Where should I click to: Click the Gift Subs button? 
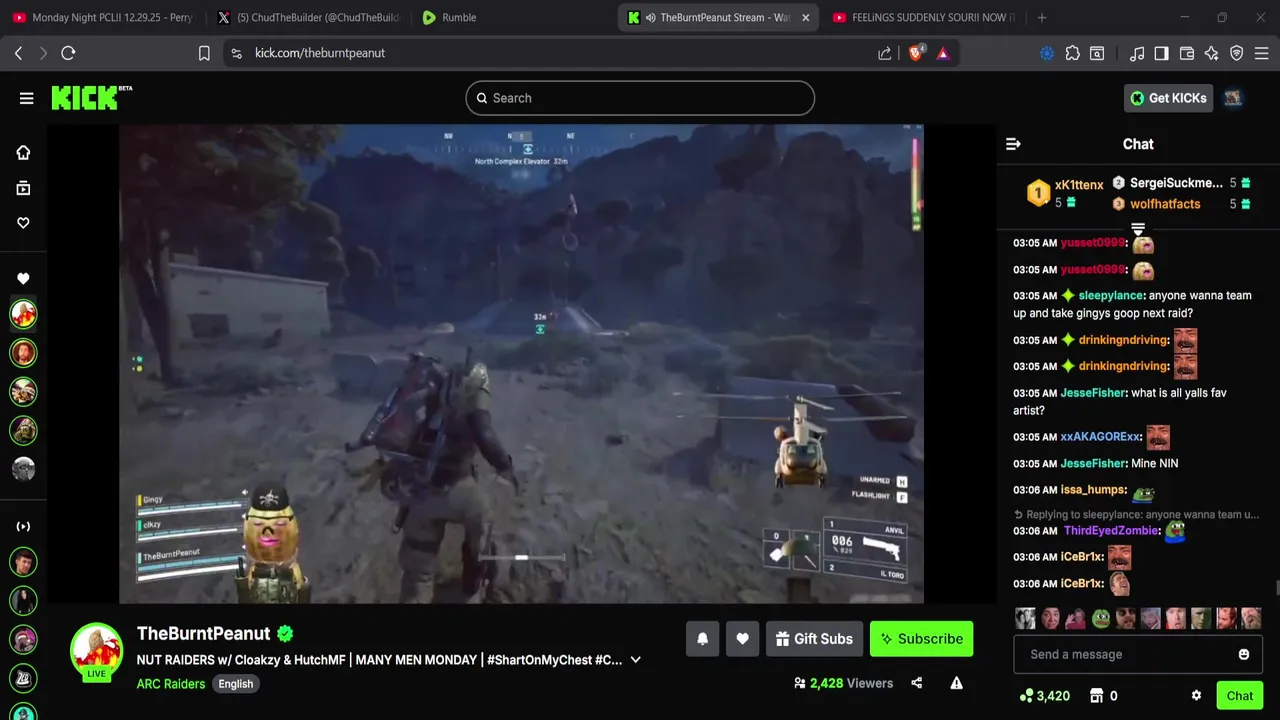click(814, 639)
